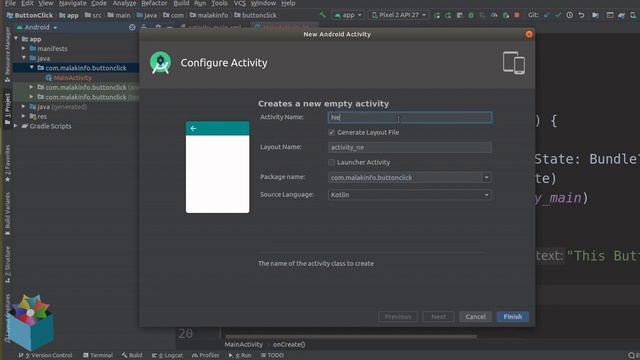Toggle the 1: Project side tab
The image size is (640, 360).
coord(7,108)
